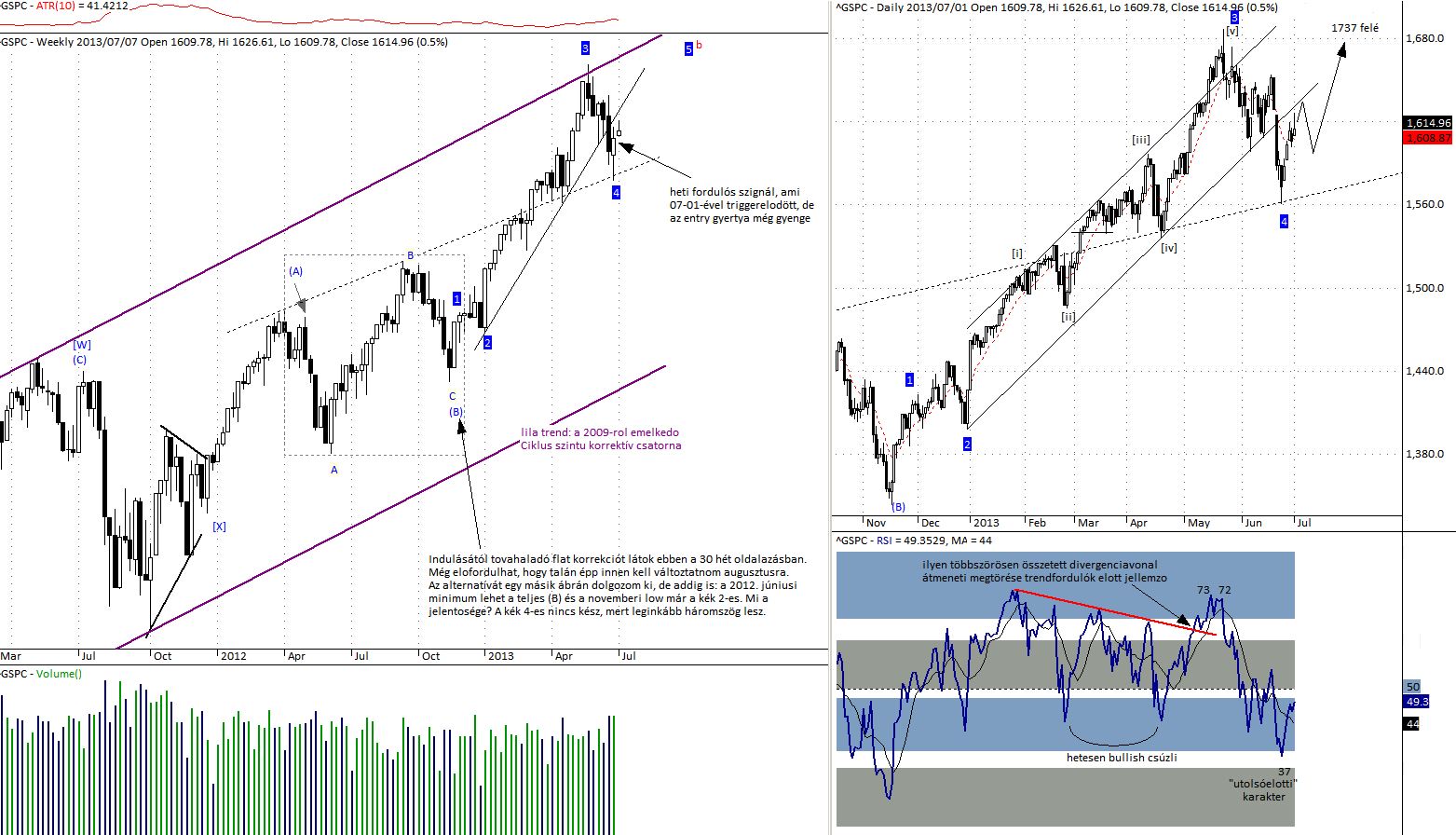Click the blue wave 4 label on daily chart
The height and width of the screenshot is (835, 1456).
1284,221
